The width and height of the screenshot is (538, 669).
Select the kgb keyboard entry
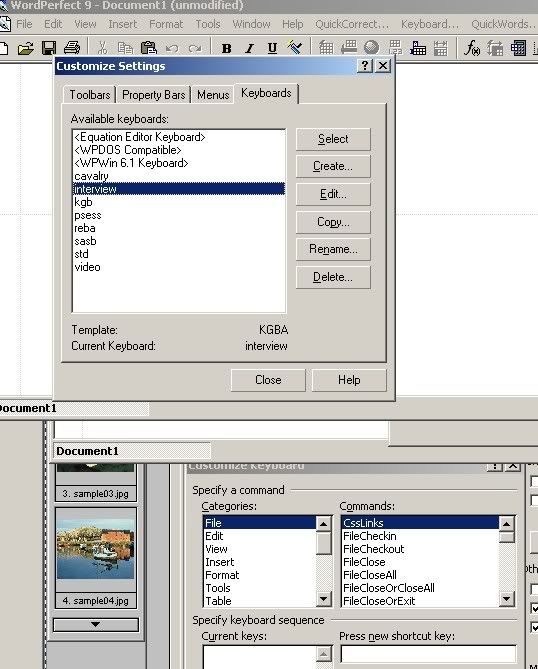click(x=179, y=202)
